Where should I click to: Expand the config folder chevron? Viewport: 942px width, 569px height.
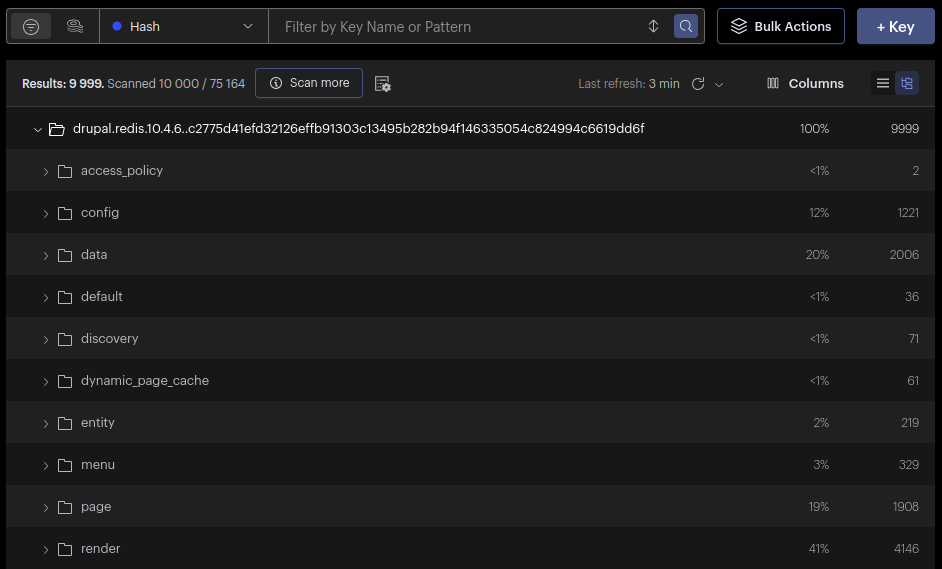46,213
